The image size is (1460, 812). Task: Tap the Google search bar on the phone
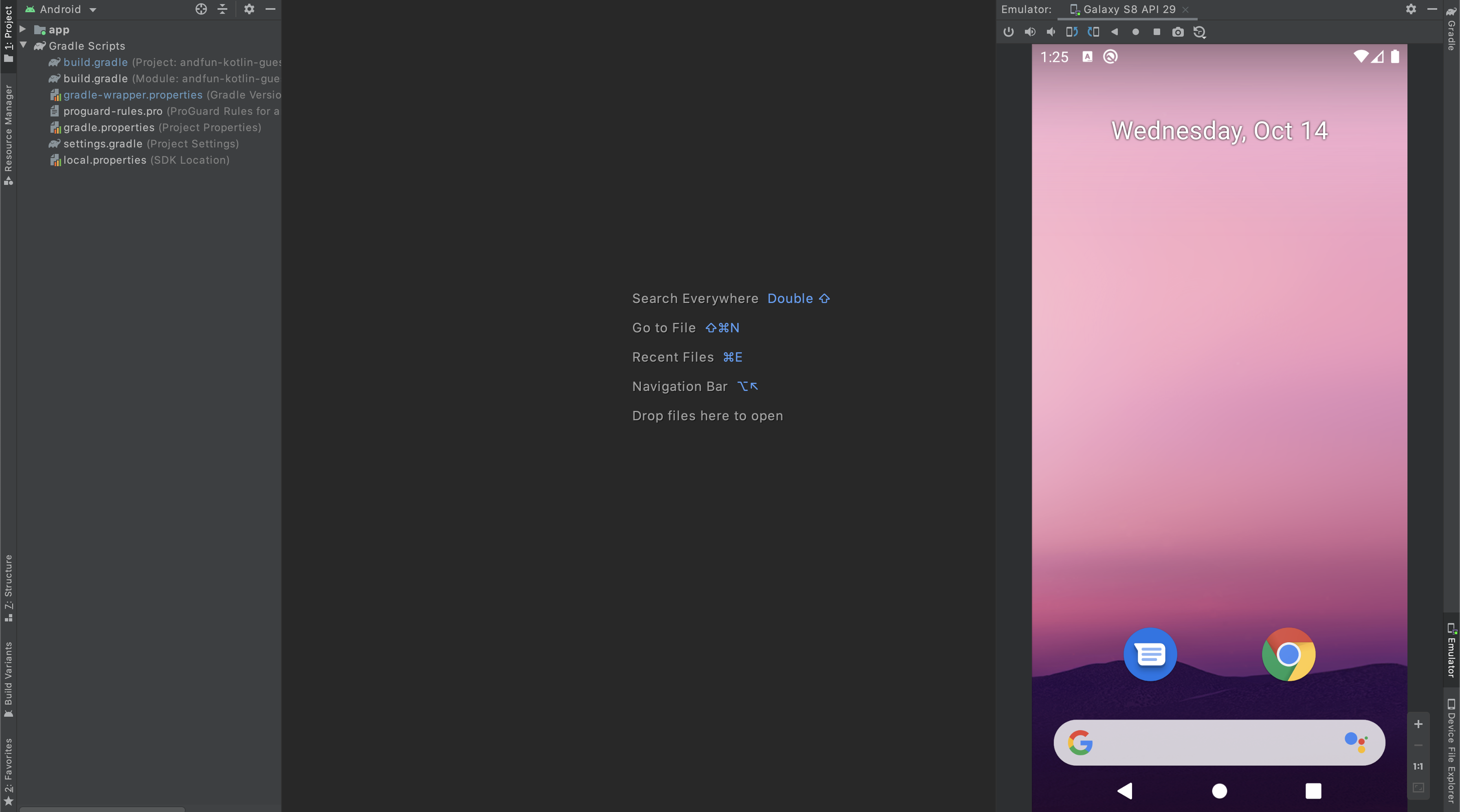tap(1219, 742)
